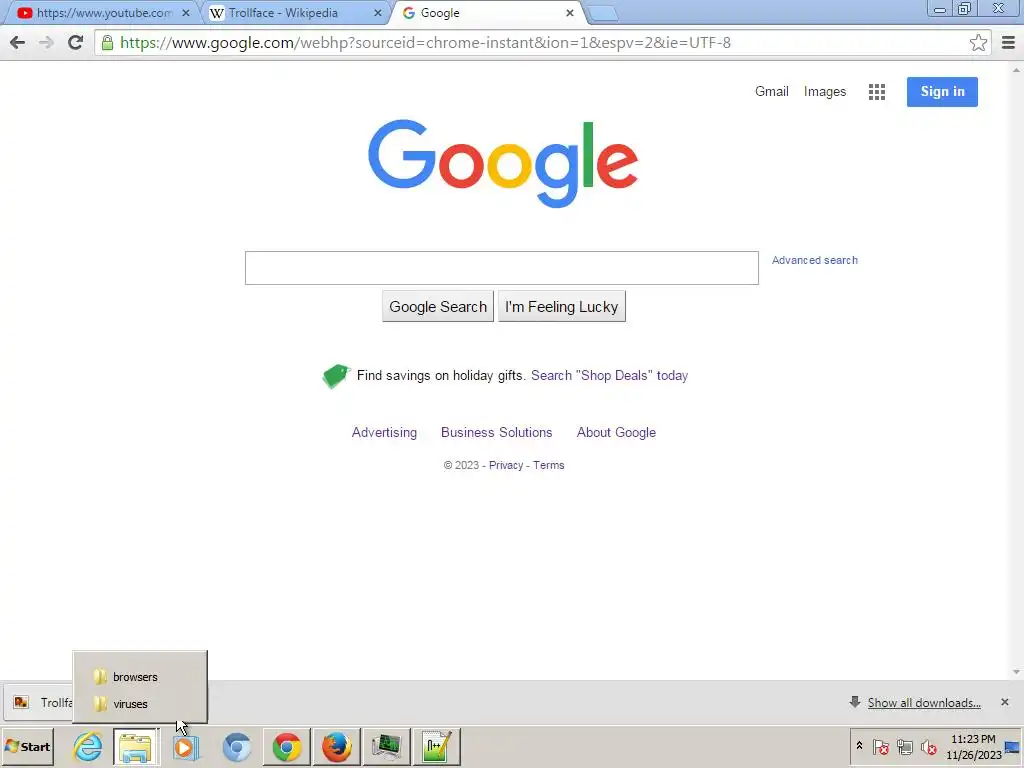
Task: Open the Windows Start menu
Action: (x=27, y=746)
